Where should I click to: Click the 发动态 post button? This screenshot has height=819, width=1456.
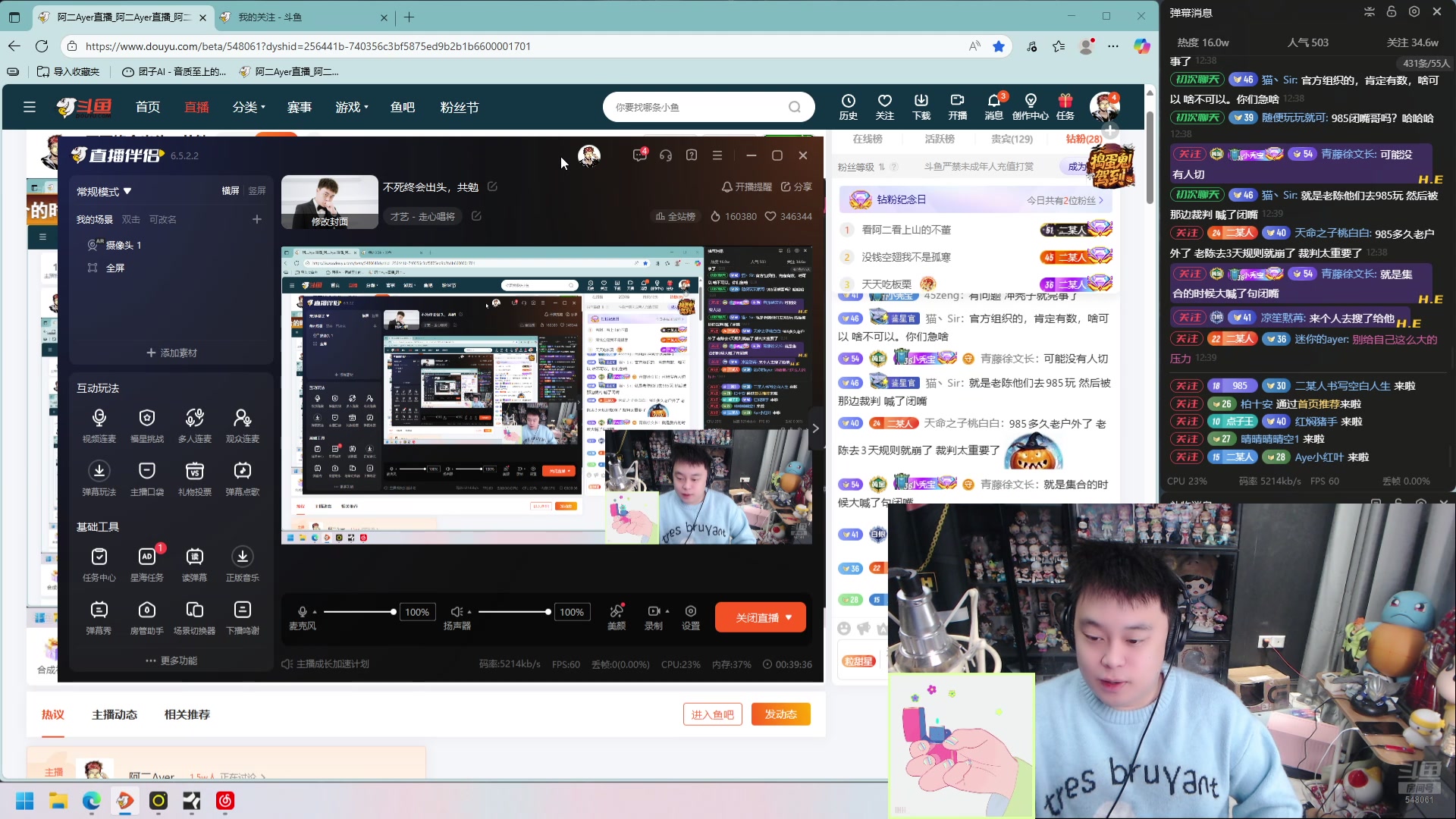click(780, 714)
